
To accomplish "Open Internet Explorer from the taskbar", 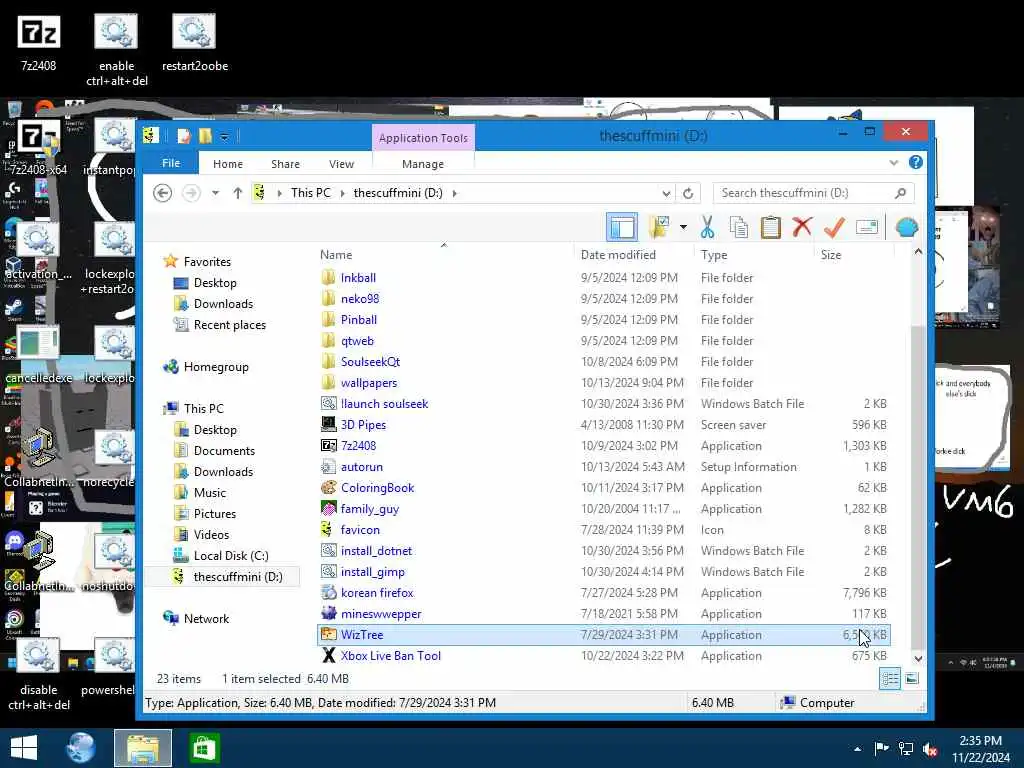I will point(82,748).
